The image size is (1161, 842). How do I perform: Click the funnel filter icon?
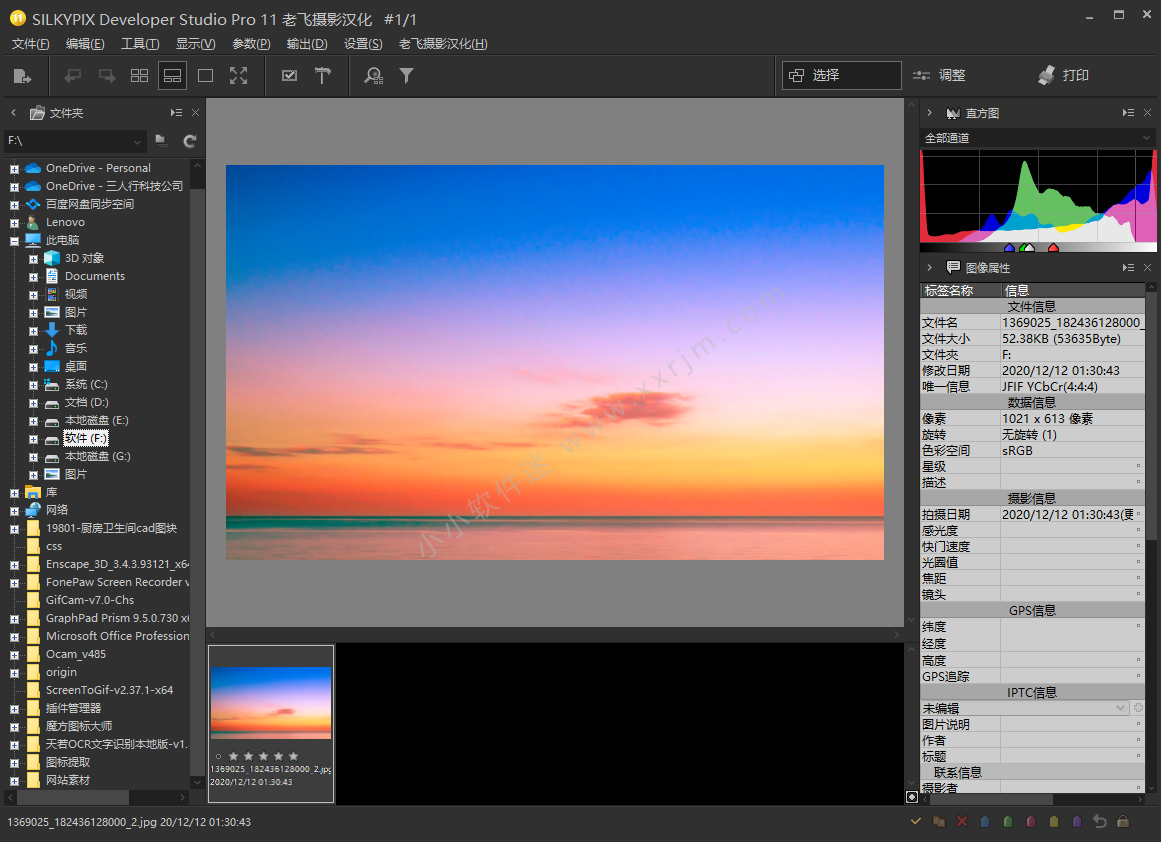click(x=406, y=76)
